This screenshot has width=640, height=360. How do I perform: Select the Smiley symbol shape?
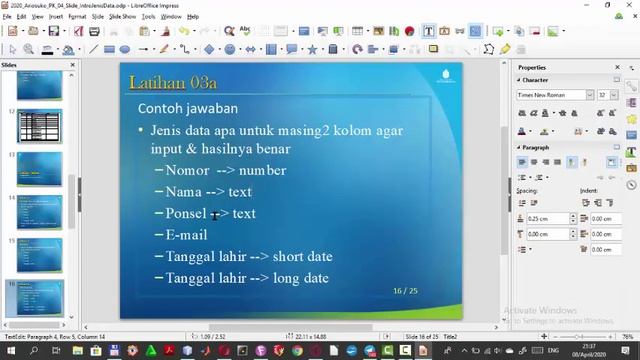point(230,49)
